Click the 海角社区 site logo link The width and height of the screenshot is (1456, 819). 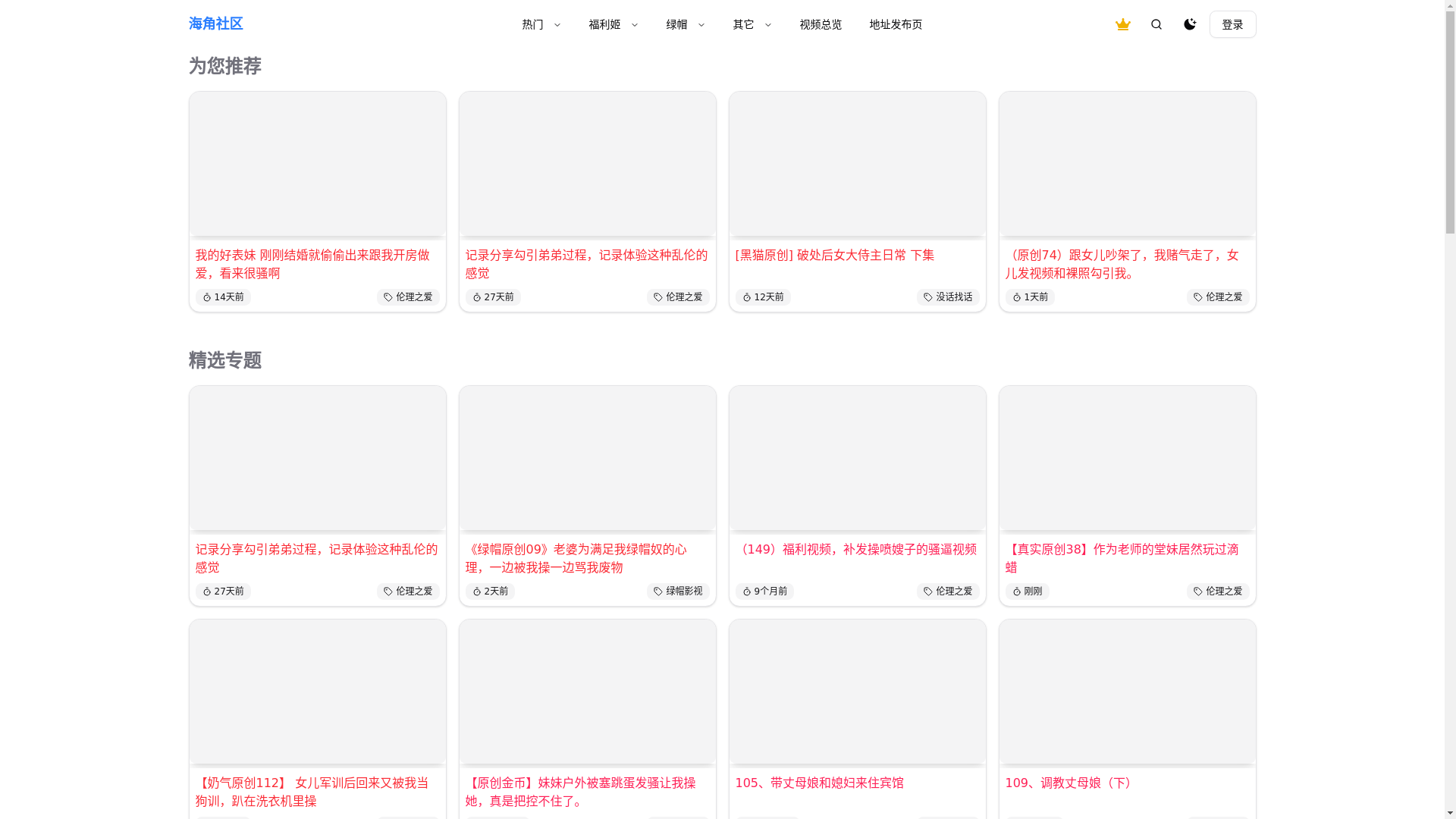point(215,24)
